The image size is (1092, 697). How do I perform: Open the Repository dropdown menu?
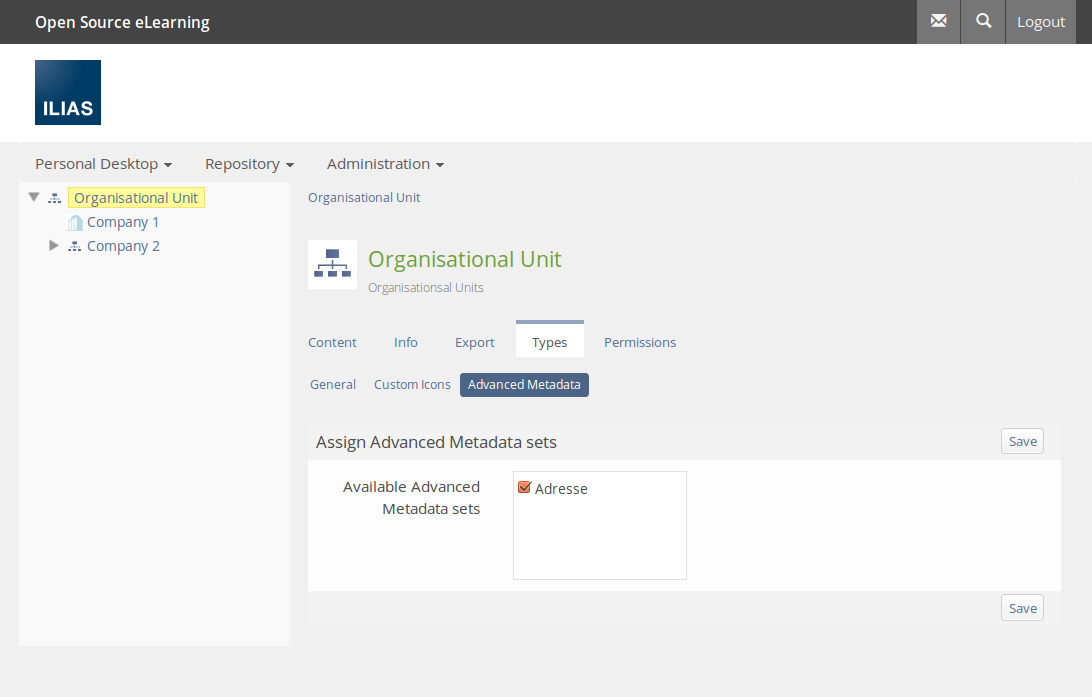click(249, 164)
